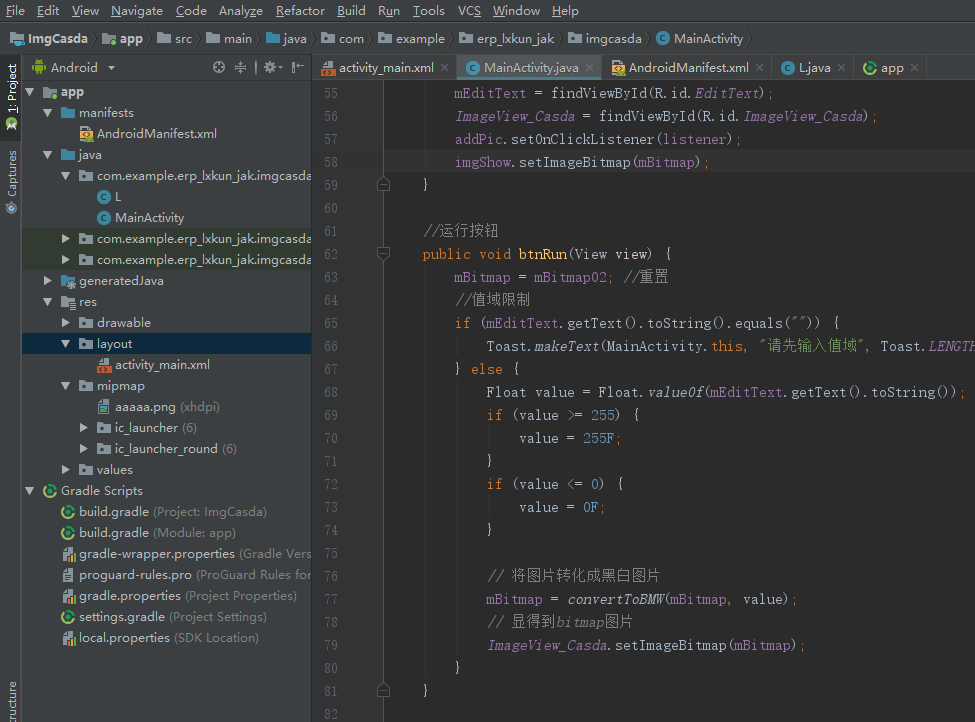Click the build.gradle (Module: app) gradle icon

click(x=68, y=534)
